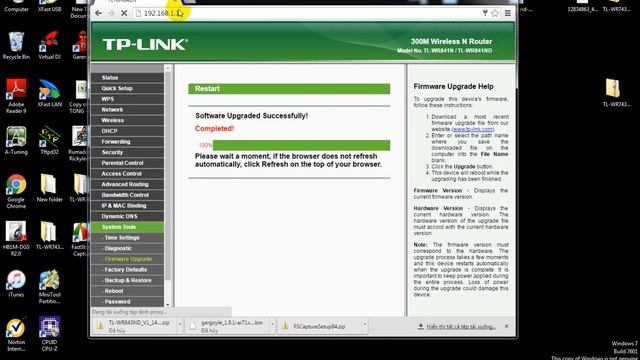This screenshot has height=360, width=640.
Task: Open Status menu in router sidebar
Action: click(127, 78)
